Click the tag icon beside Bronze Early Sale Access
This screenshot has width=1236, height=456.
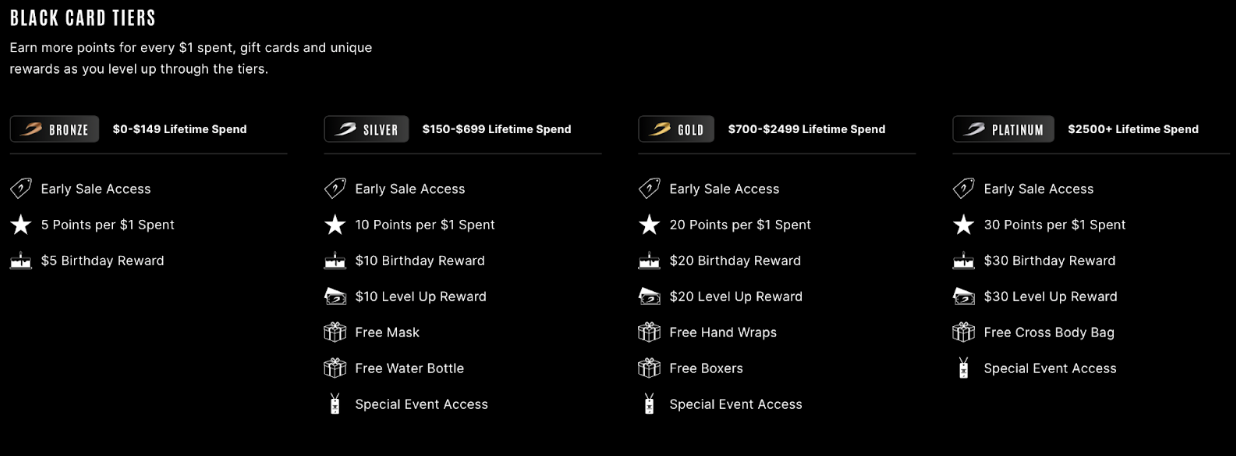pyautogui.click(x=21, y=189)
